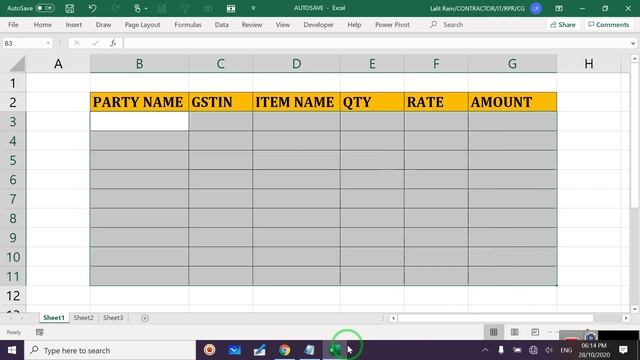This screenshot has height=360, width=640.
Task: Add a new sheet with plus icon
Action: click(x=144, y=318)
